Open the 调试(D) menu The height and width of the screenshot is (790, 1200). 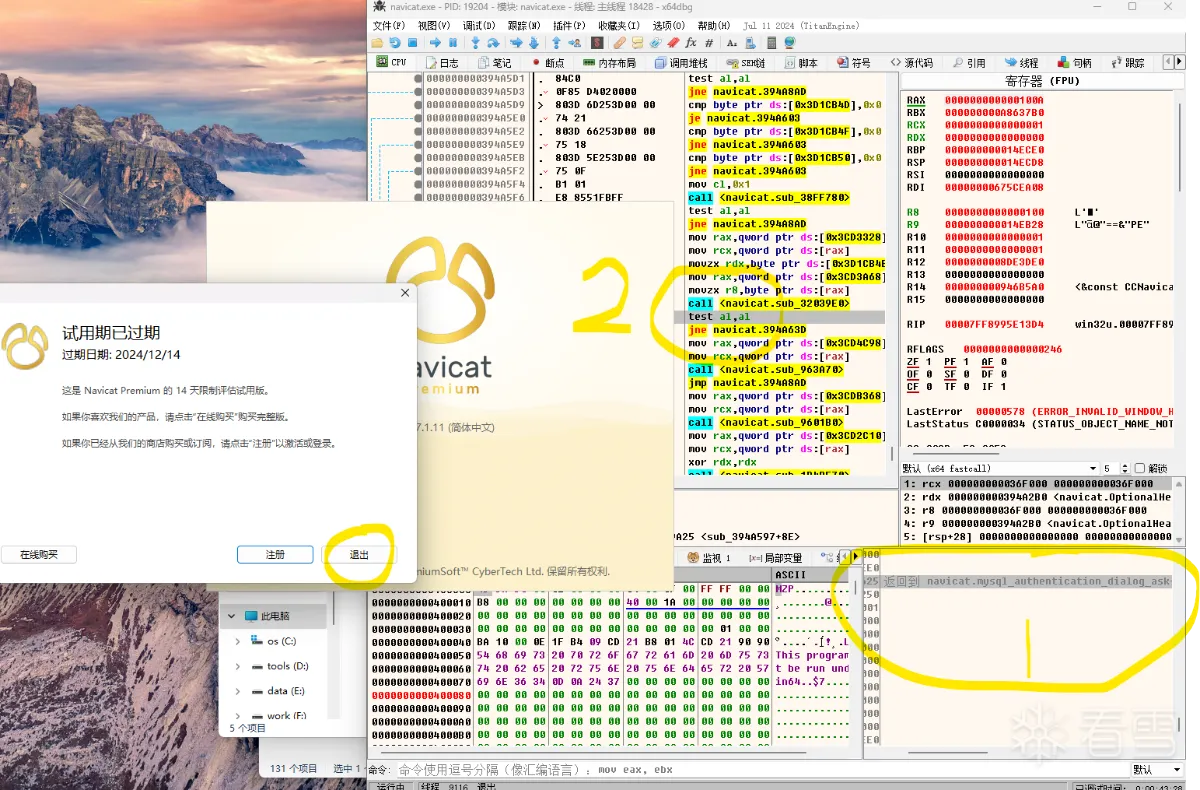click(x=479, y=25)
